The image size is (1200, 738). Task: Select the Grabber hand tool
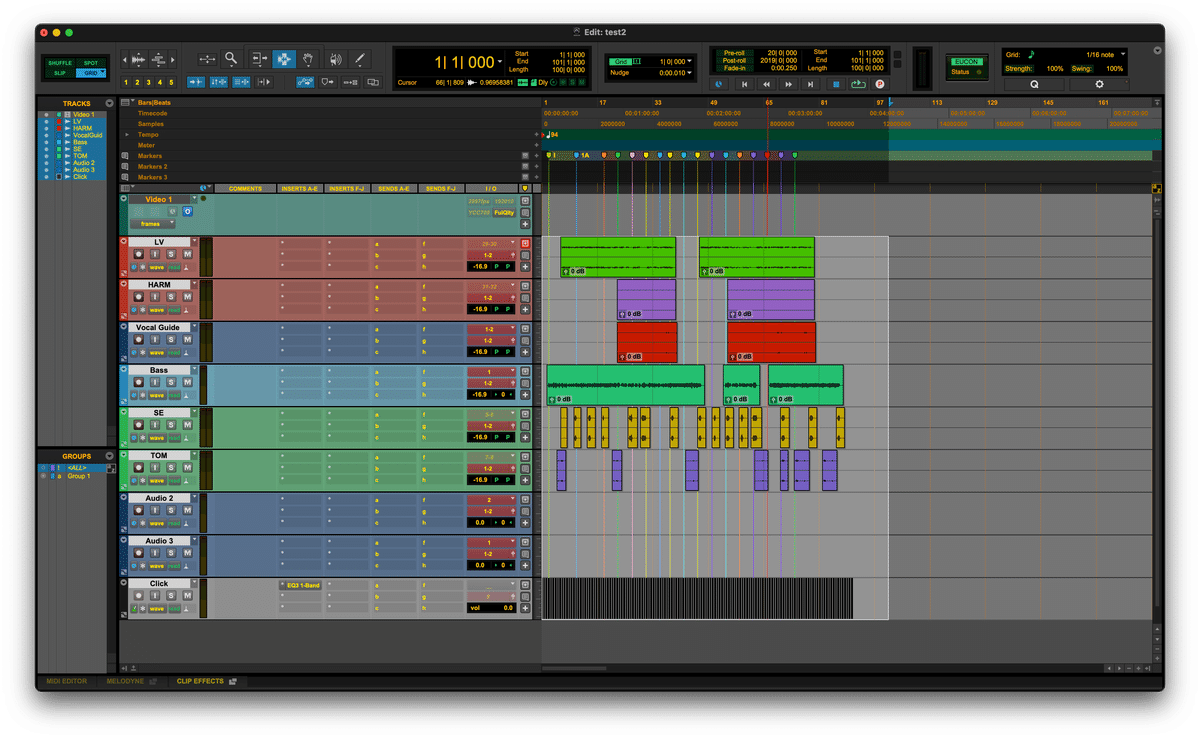tap(309, 59)
